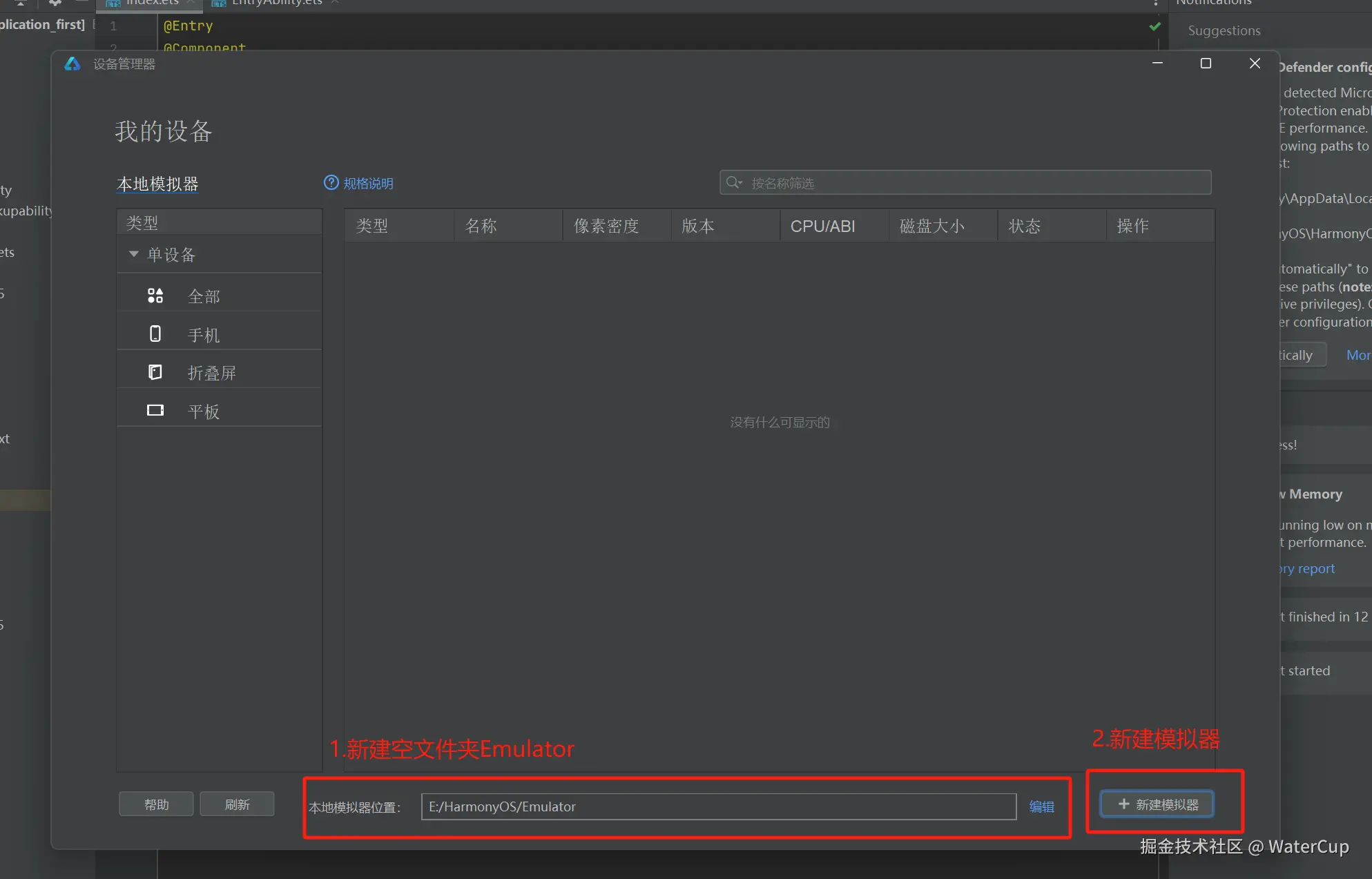
Task: Click the 状态 column header
Action: pyautogui.click(x=1024, y=226)
